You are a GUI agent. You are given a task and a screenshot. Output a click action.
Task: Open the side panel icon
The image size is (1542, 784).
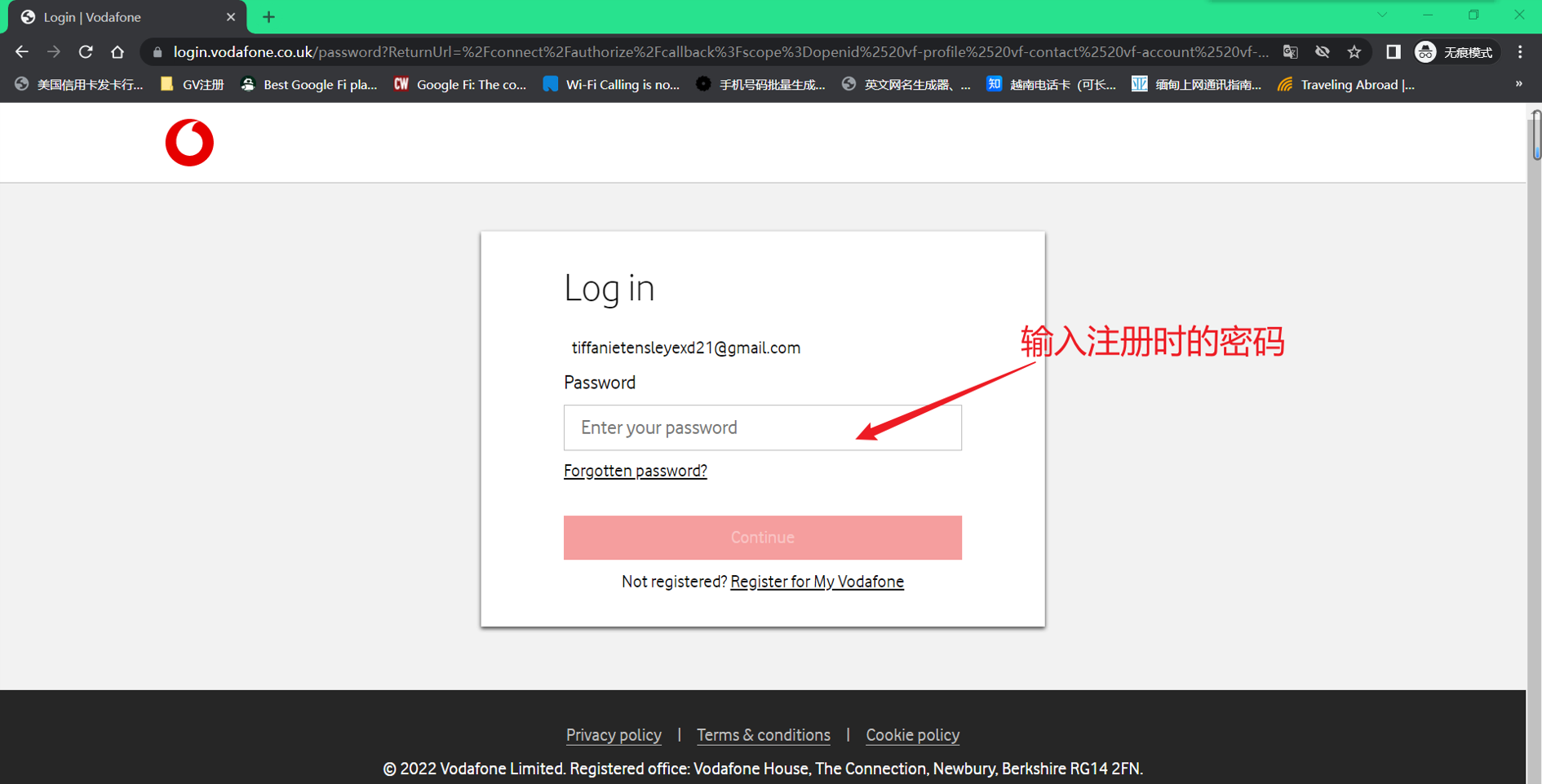click(1394, 52)
